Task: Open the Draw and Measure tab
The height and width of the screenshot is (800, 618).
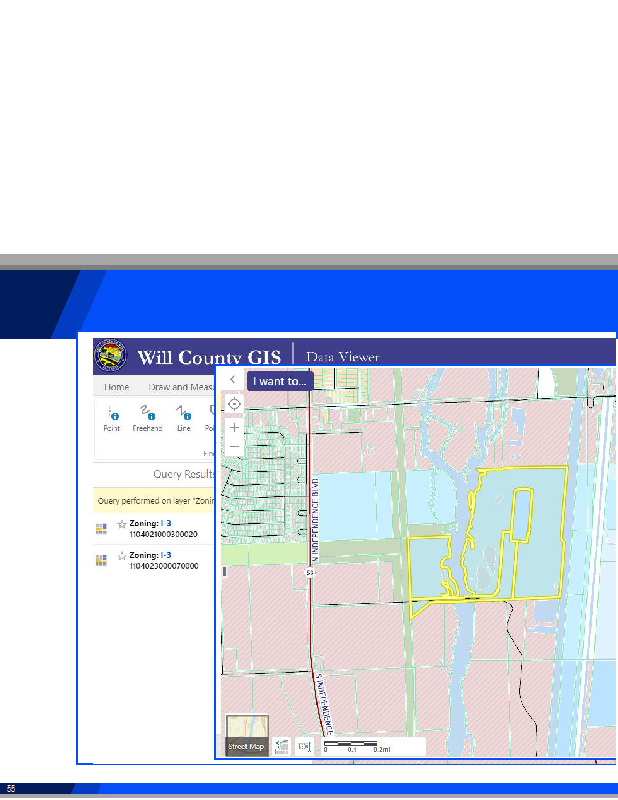Action: point(180,387)
